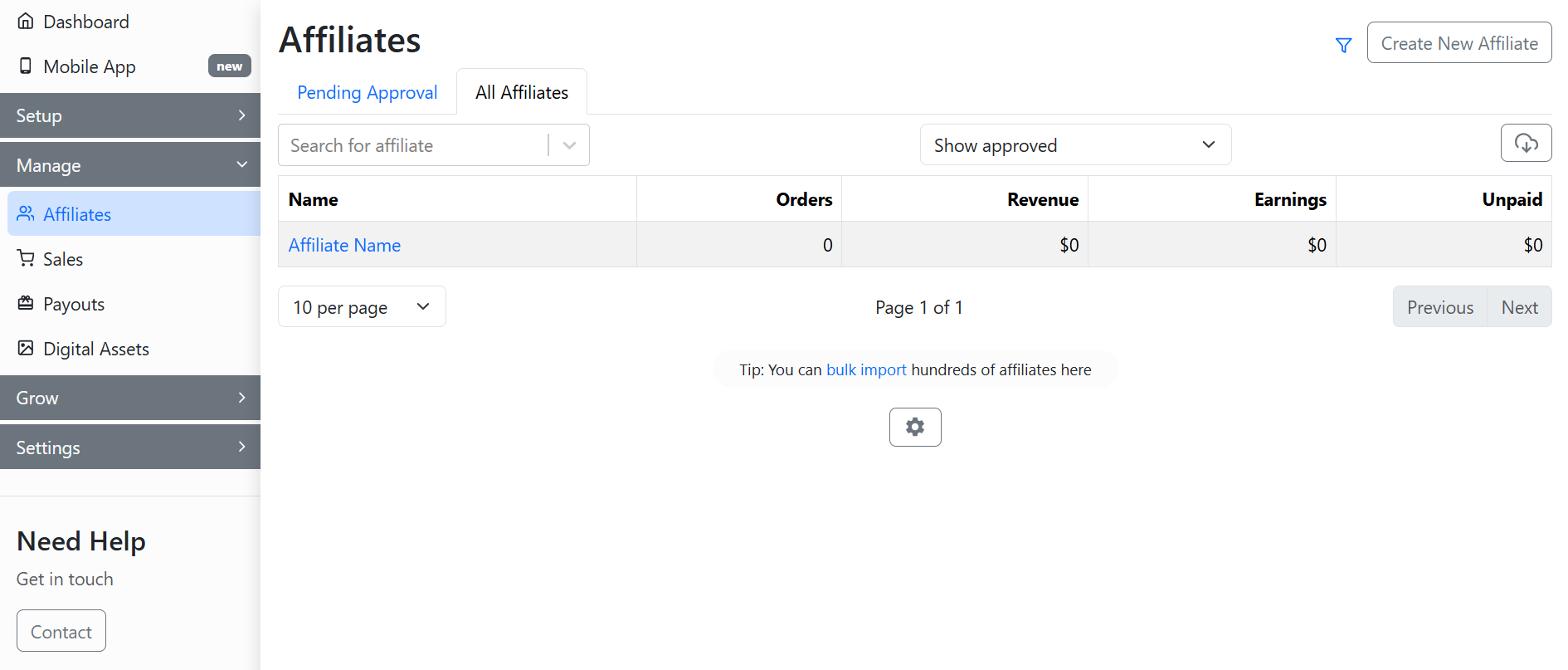Click the cloud download export icon
The image size is (1568, 670).
[1526, 144]
